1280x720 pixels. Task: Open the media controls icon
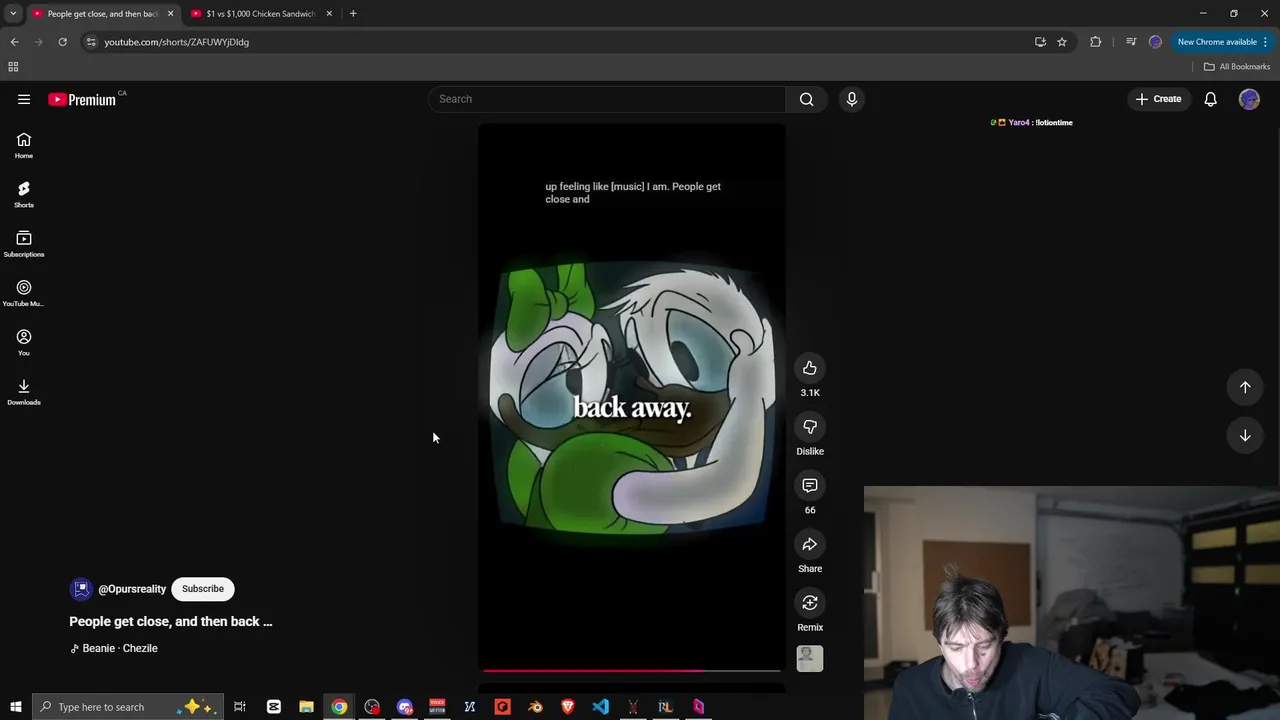coord(1131,42)
